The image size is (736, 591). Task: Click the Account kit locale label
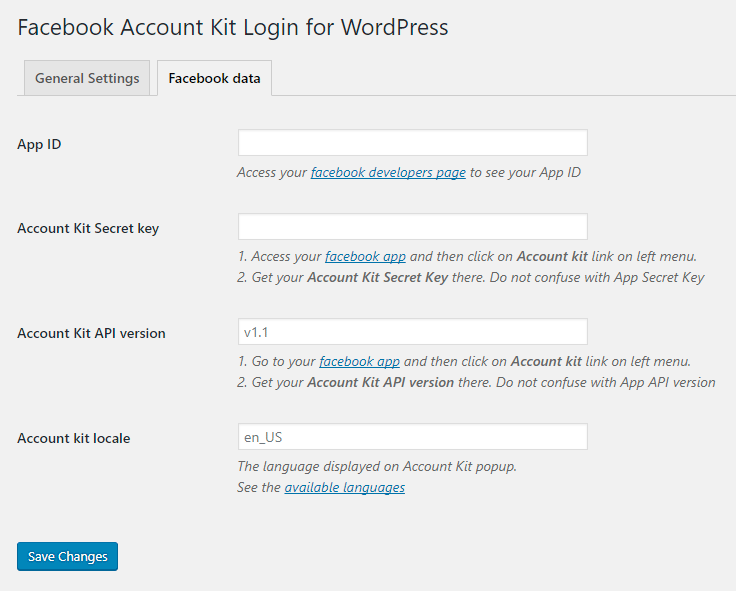tap(74, 438)
